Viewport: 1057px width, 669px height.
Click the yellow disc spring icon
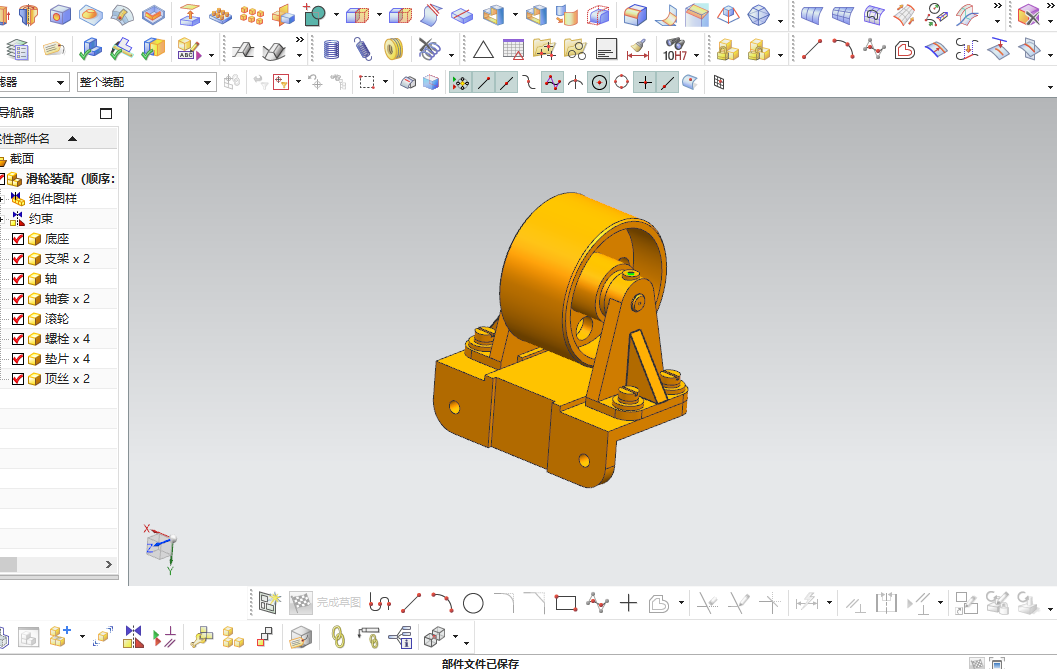(393, 49)
